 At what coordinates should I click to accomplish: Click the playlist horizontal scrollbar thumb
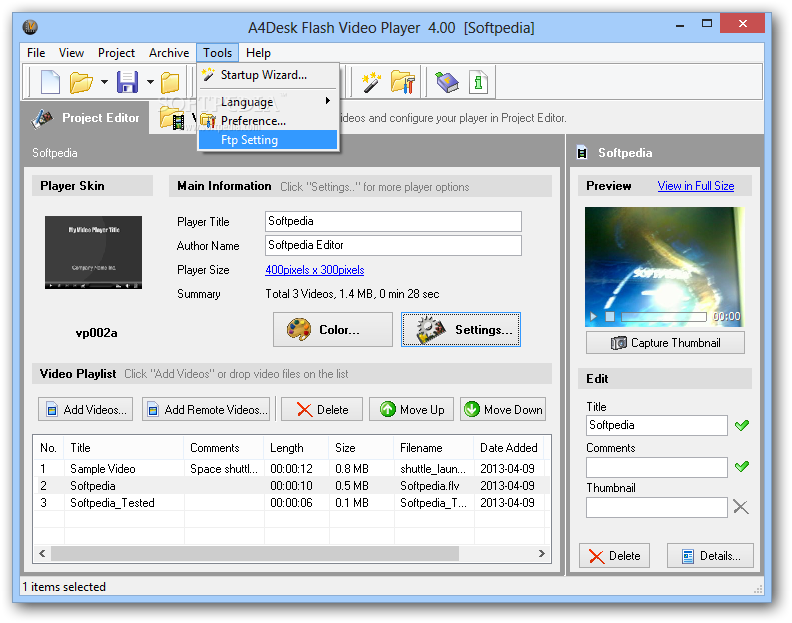coord(255,554)
